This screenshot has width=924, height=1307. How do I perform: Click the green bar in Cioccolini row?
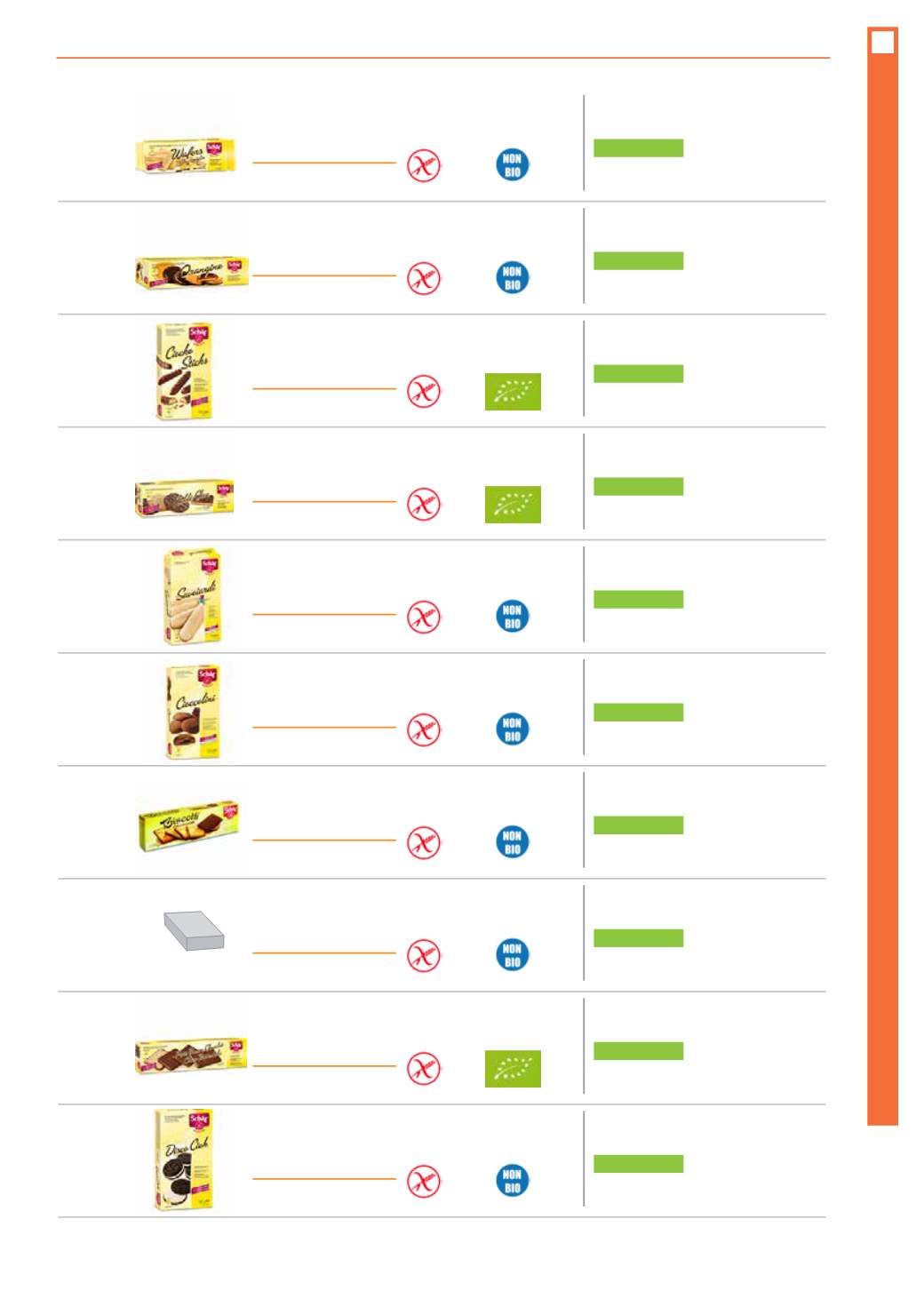tap(638, 712)
